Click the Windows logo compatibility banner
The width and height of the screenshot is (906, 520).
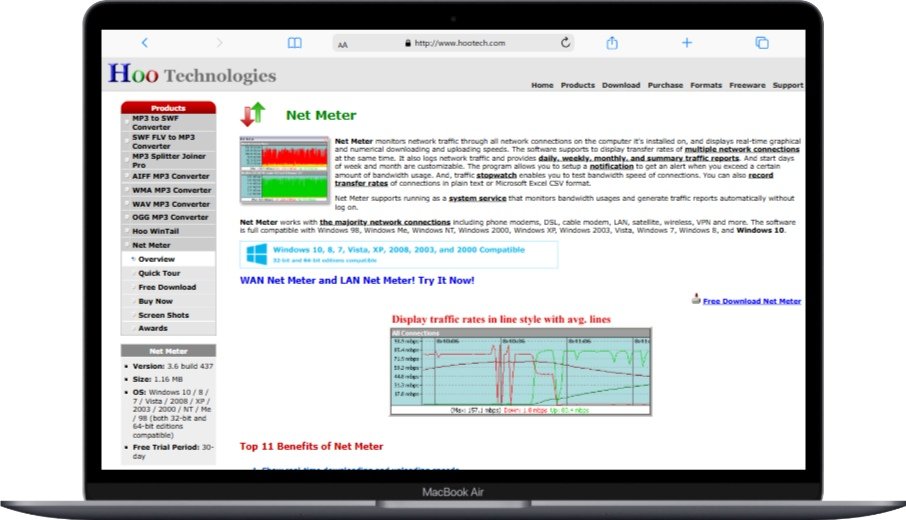(399, 254)
